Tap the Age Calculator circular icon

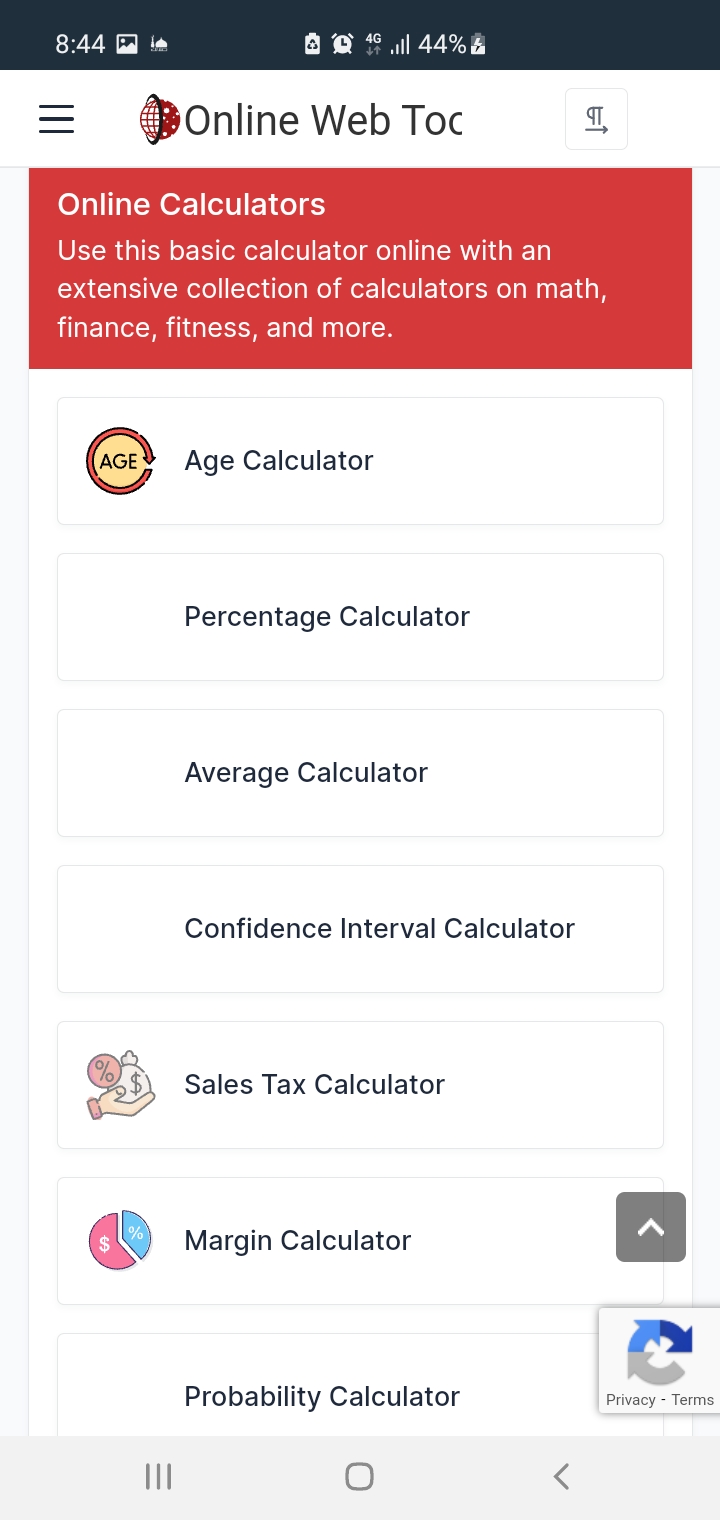tap(120, 461)
